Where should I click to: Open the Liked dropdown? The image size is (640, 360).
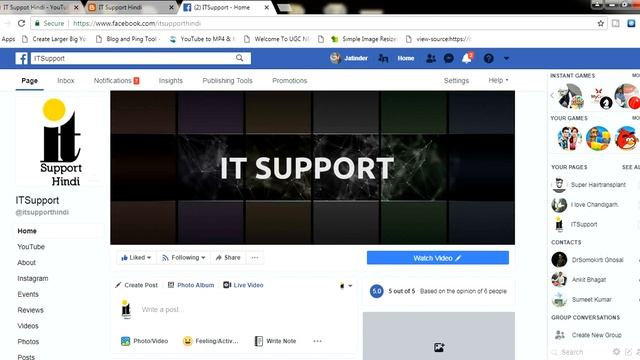point(136,258)
